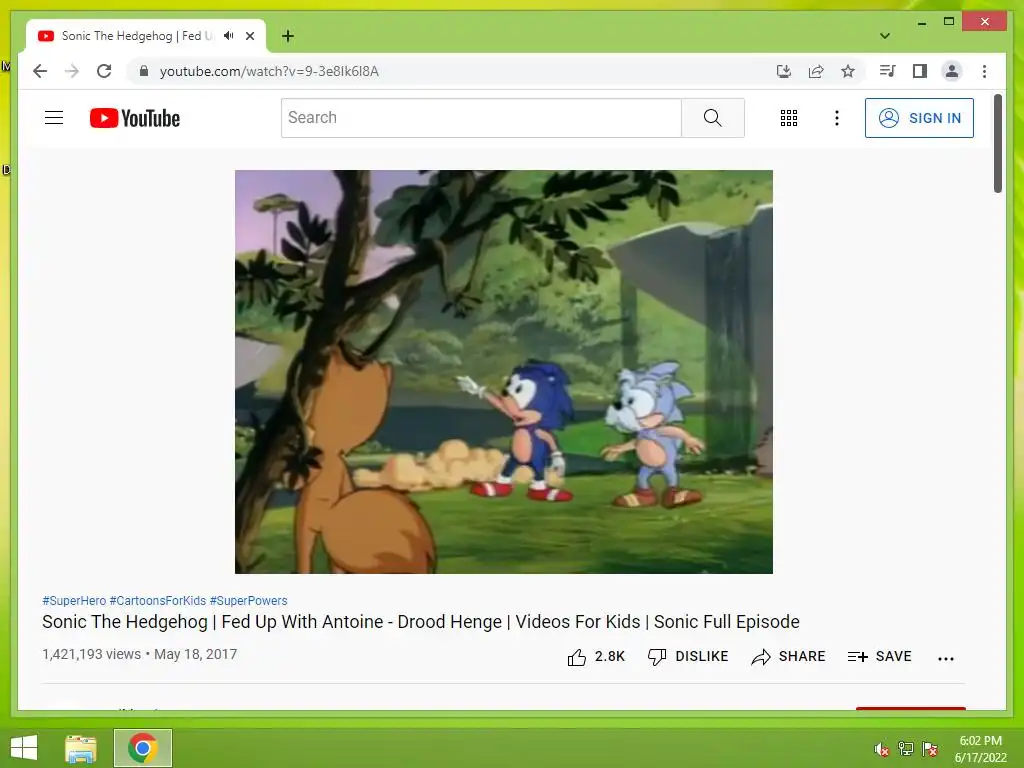The width and height of the screenshot is (1024, 768).
Task: Mute tab via speaker icon
Action: [x=229, y=36]
